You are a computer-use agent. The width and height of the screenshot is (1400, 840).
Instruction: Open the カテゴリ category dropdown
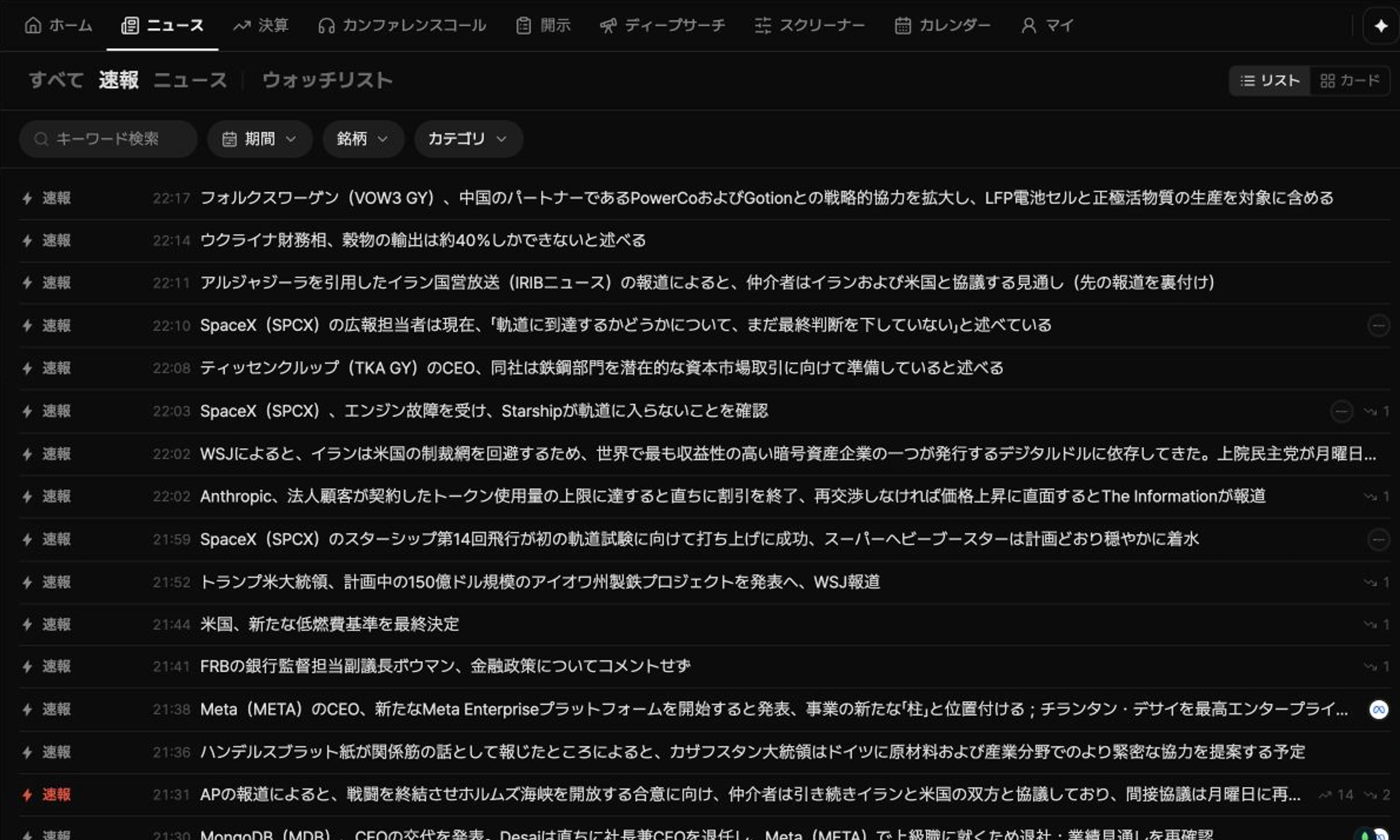(x=468, y=139)
